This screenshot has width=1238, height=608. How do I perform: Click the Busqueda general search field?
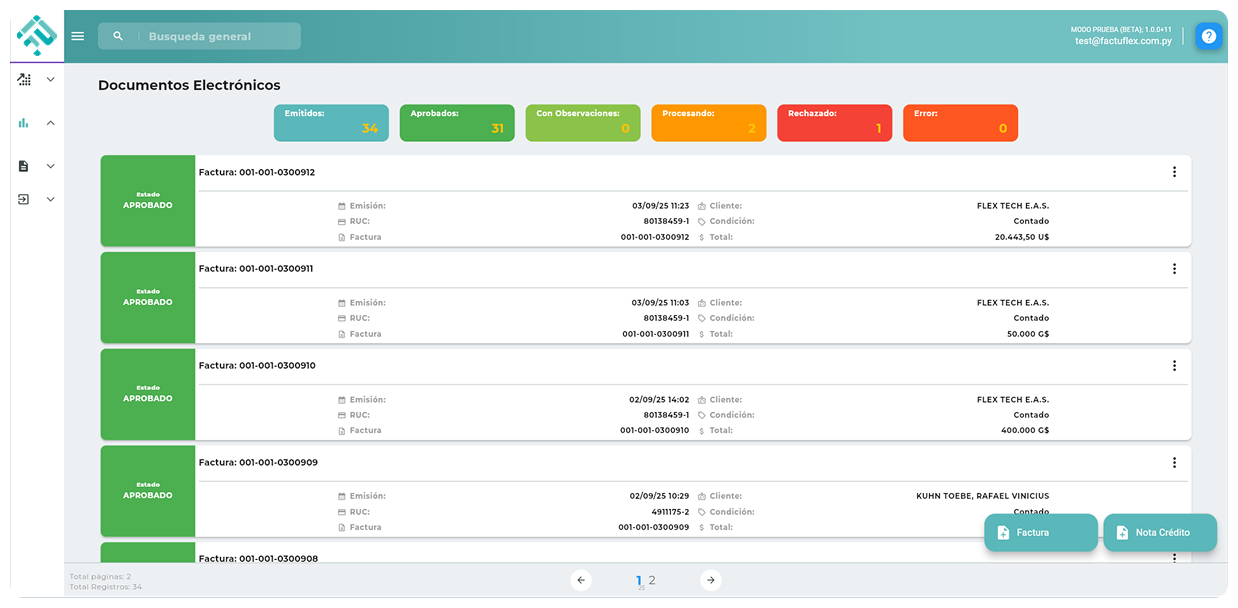(215, 36)
